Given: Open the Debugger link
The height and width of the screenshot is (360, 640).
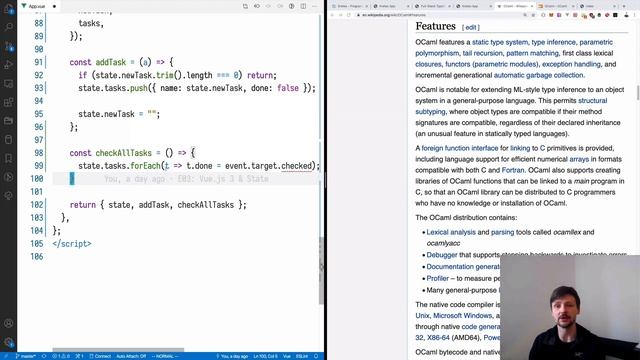Looking at the screenshot, I should pos(442,255).
